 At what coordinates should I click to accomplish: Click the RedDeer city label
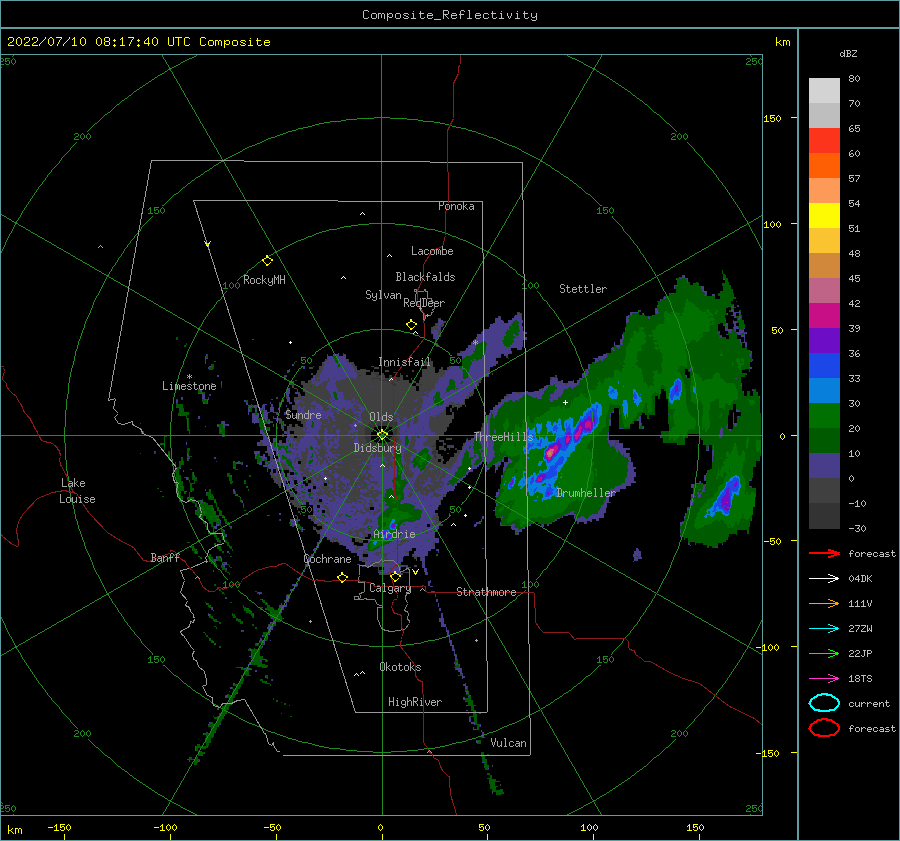(x=424, y=303)
